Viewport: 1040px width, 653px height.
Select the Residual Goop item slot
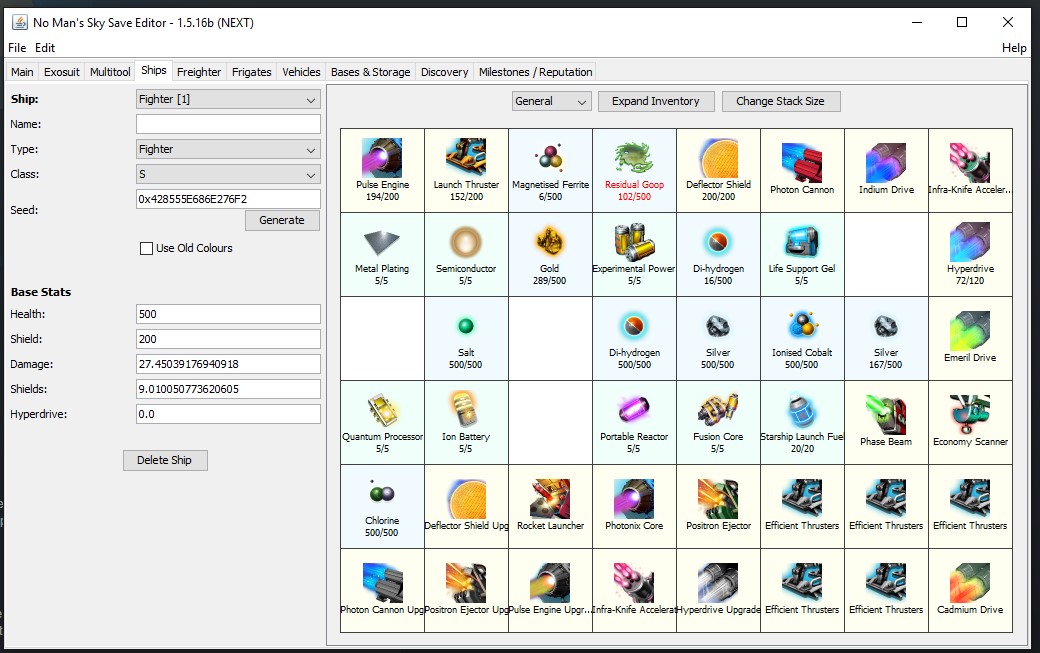click(634, 159)
